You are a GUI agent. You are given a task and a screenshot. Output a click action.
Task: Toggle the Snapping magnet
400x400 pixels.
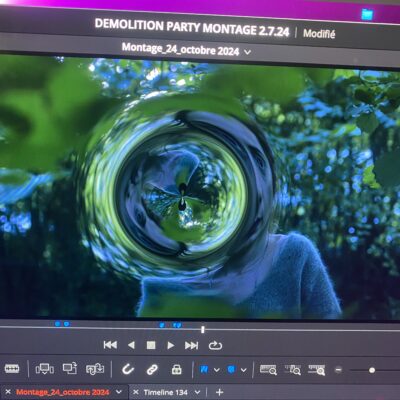point(128,369)
